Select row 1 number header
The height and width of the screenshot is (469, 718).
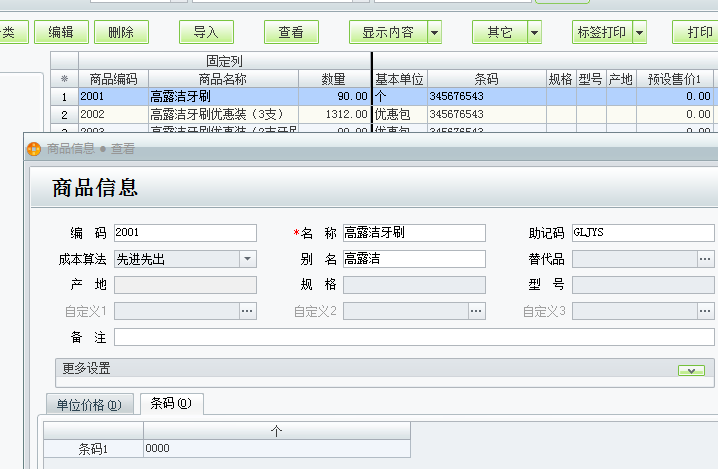pyautogui.click(x=65, y=97)
